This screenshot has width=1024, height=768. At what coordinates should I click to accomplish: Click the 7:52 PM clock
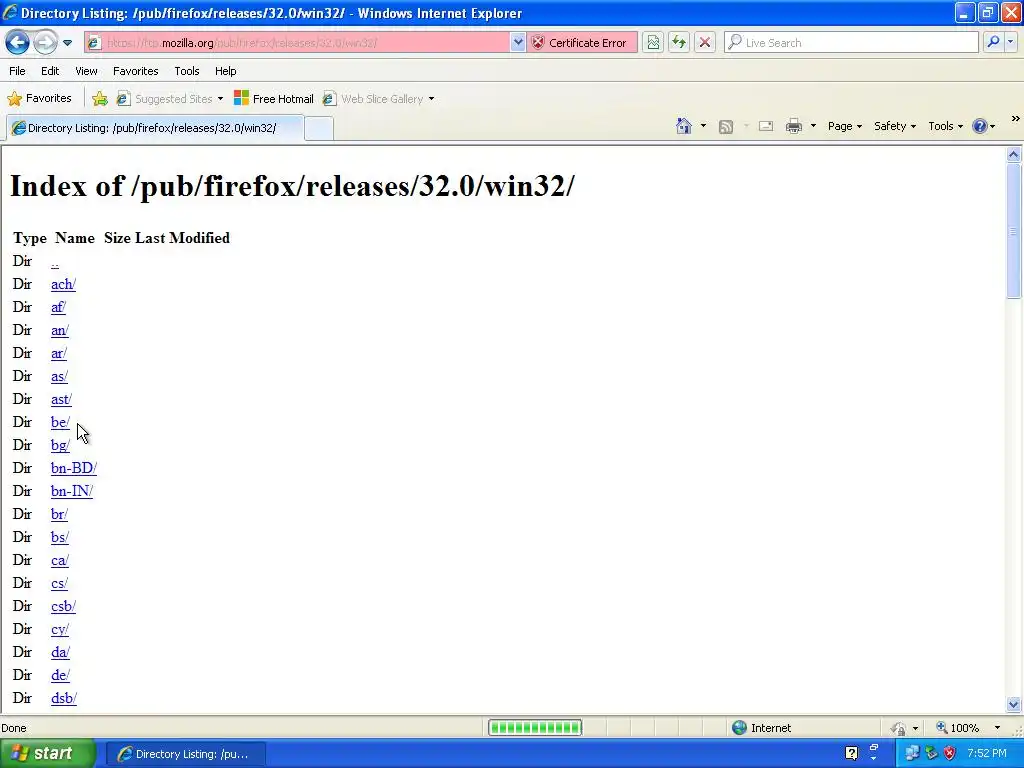987,754
